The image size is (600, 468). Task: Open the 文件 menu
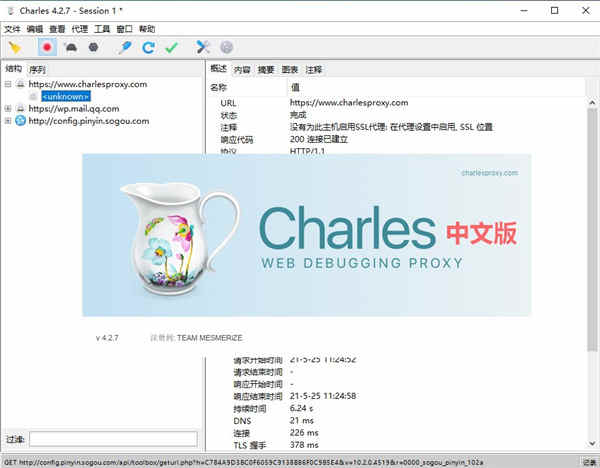(x=12, y=29)
